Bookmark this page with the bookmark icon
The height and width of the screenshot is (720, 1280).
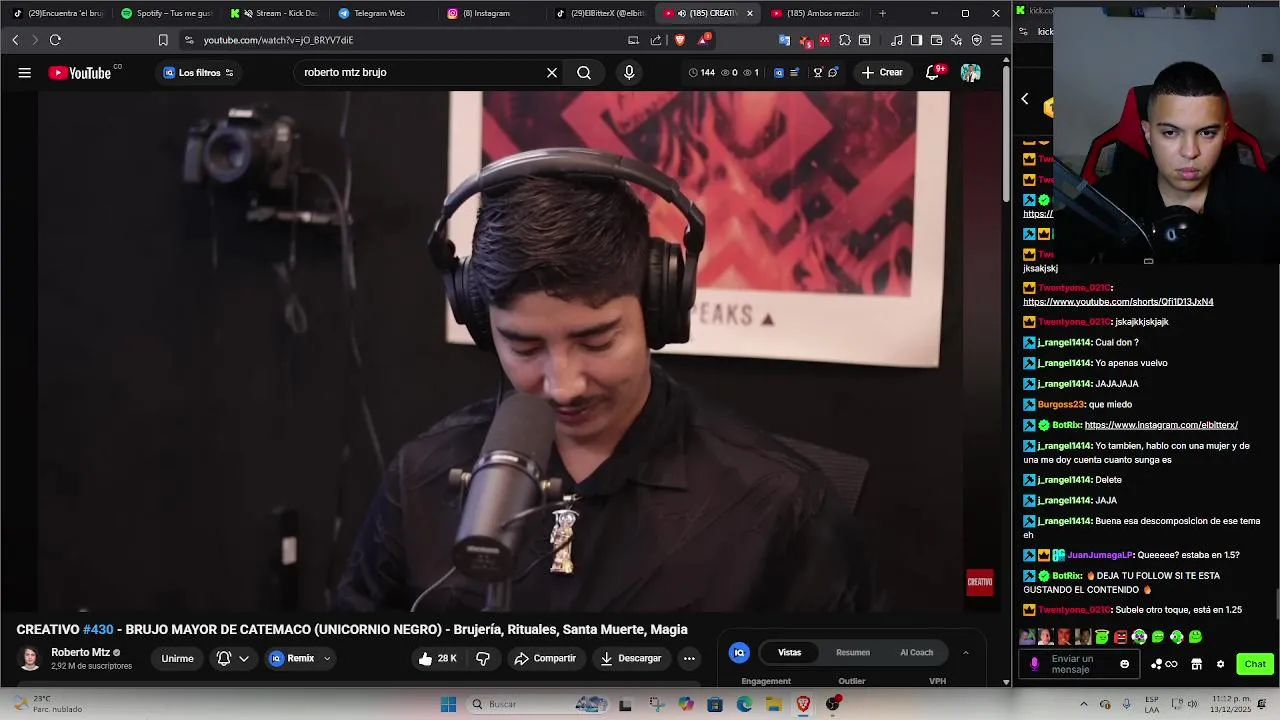(x=163, y=40)
